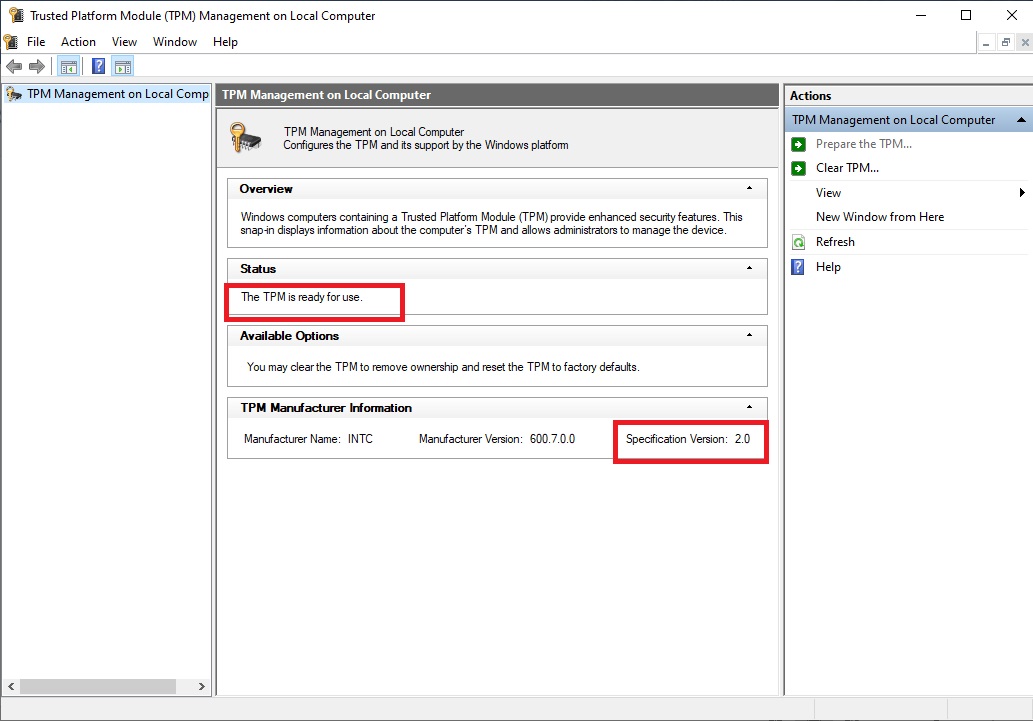Click the Refresh icon in the Actions pane

click(799, 241)
